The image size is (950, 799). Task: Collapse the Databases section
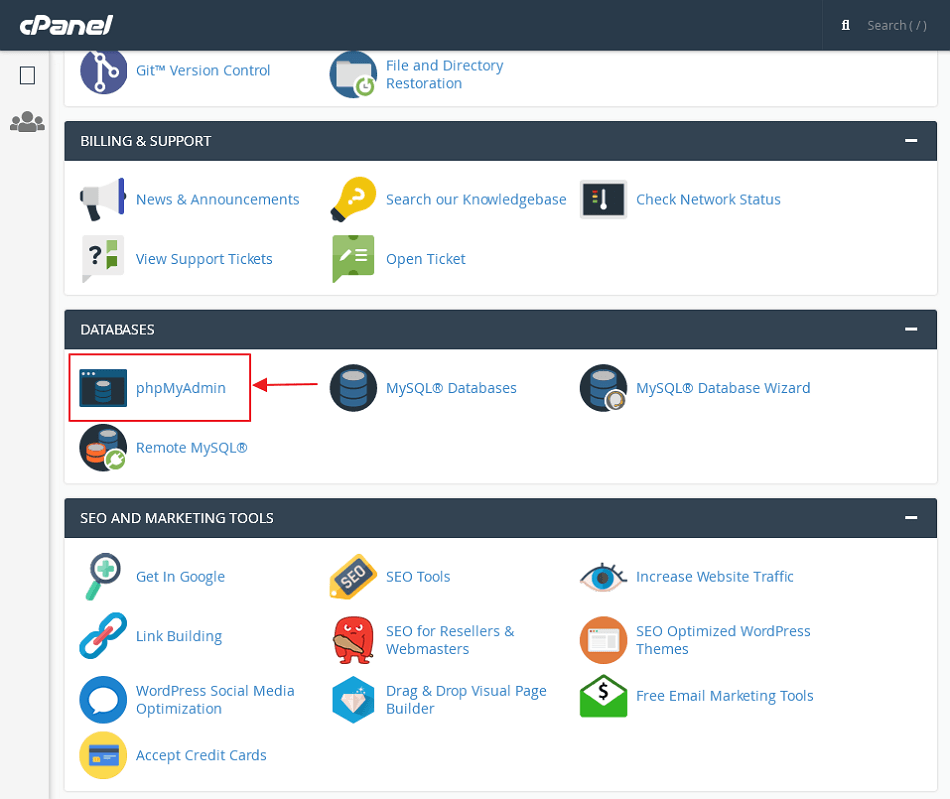911,329
